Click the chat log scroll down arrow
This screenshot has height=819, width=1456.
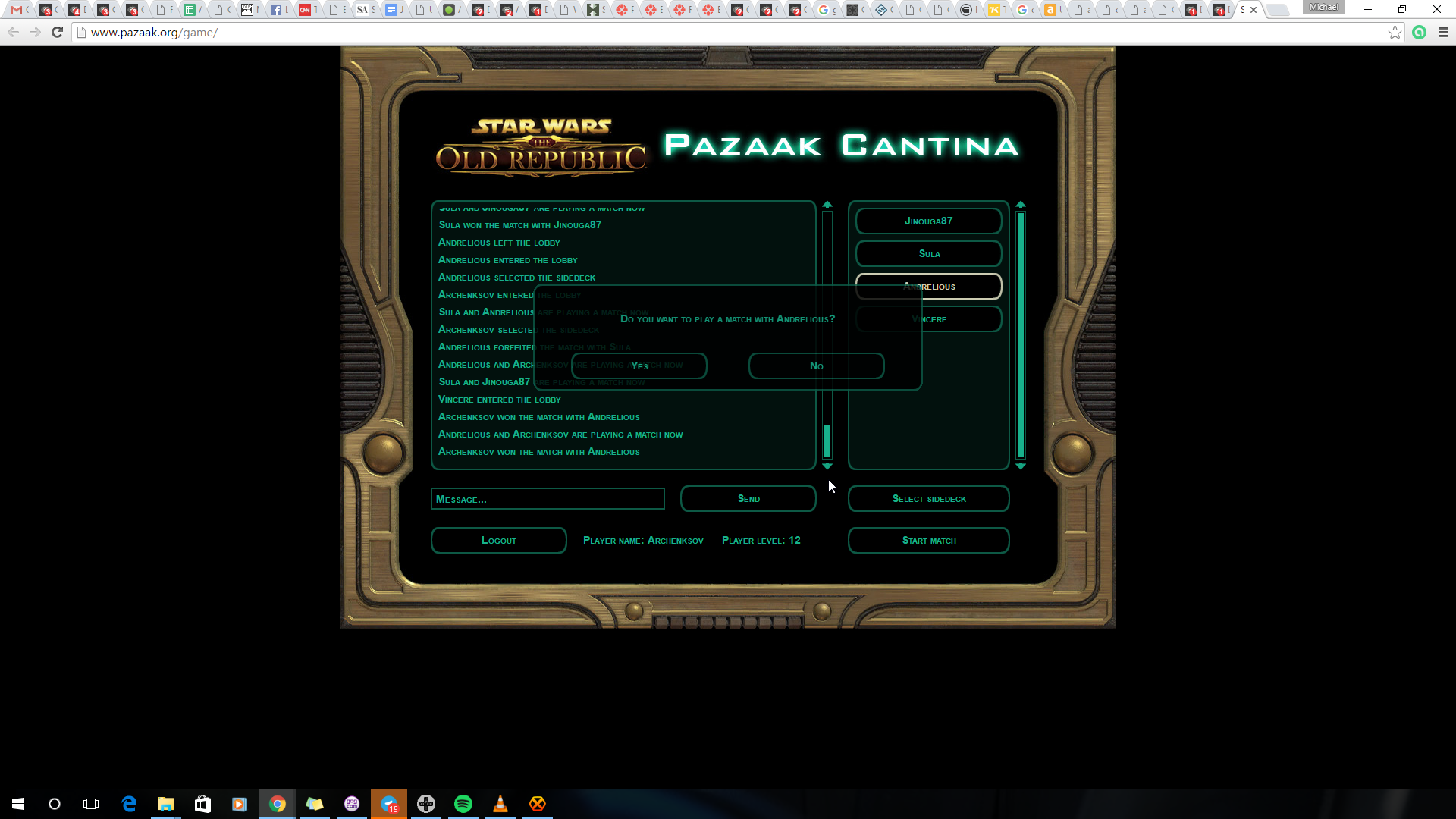pyautogui.click(x=827, y=466)
